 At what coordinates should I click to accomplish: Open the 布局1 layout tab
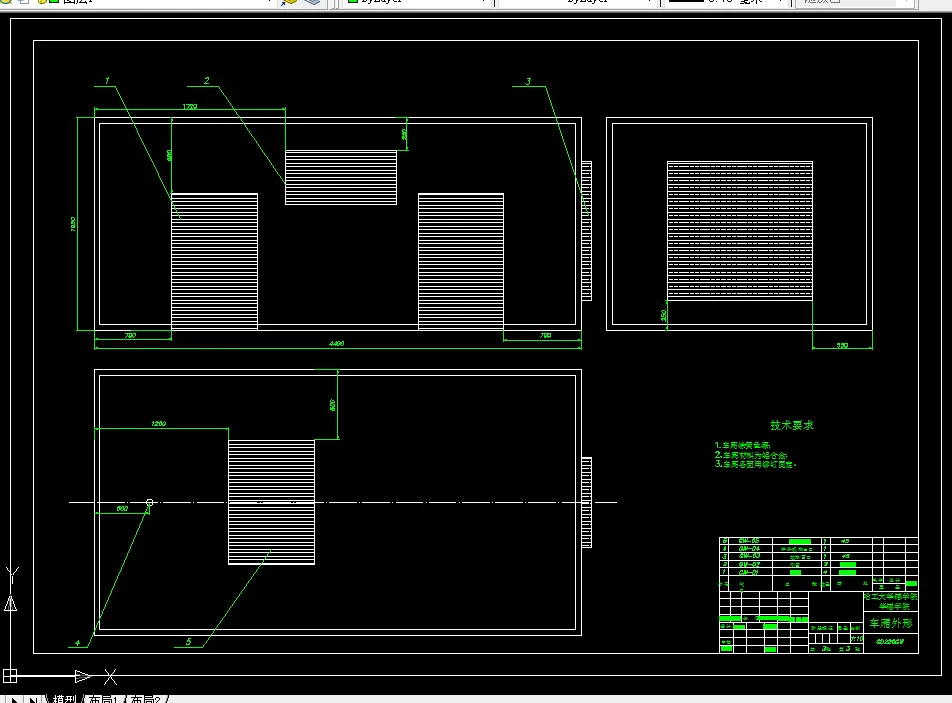(103, 699)
